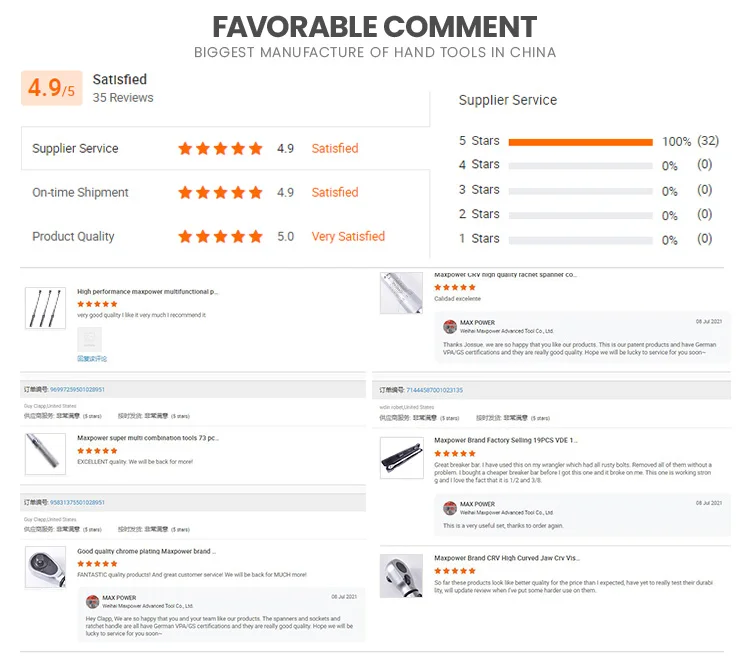Click the On-time Shipment star rating icons
750x658 pixels.
pyautogui.click(x=220, y=193)
